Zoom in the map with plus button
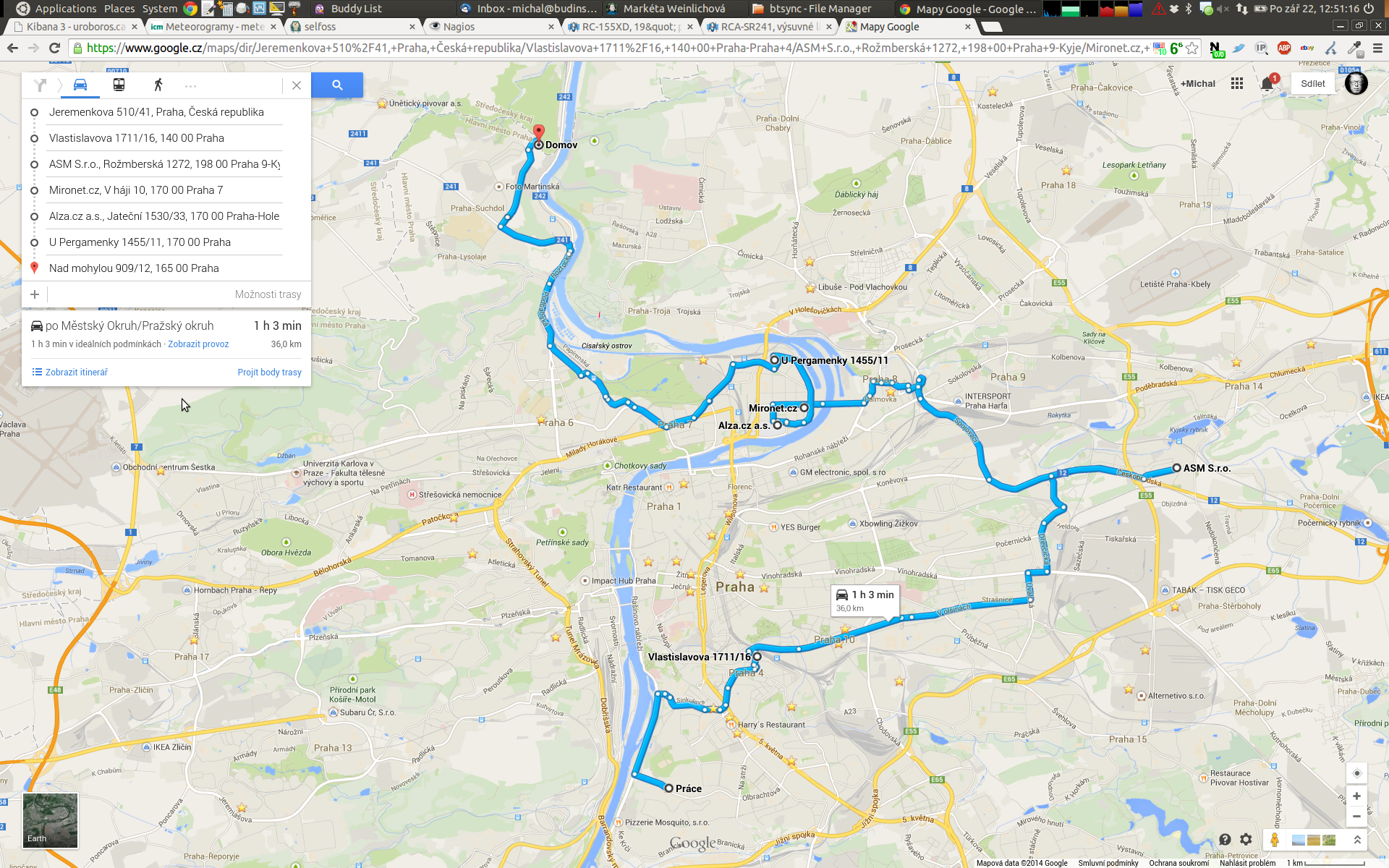This screenshot has height=868, width=1389. [x=1356, y=796]
